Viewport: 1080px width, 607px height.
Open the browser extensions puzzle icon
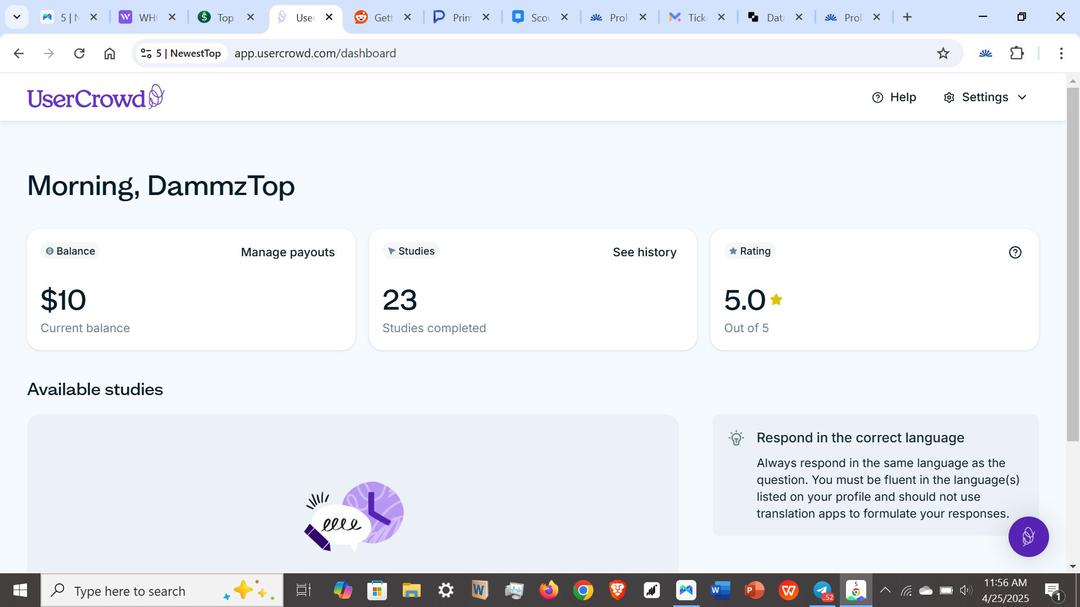coord(1017,53)
